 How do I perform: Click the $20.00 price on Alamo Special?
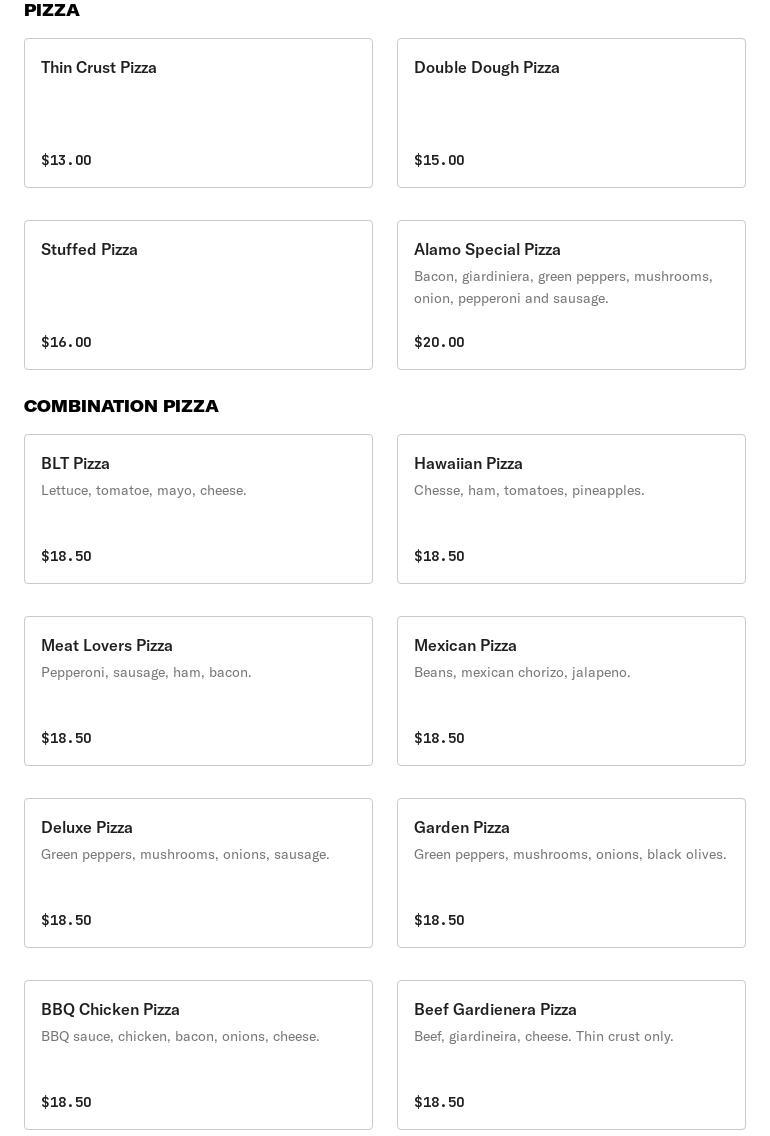tap(439, 342)
